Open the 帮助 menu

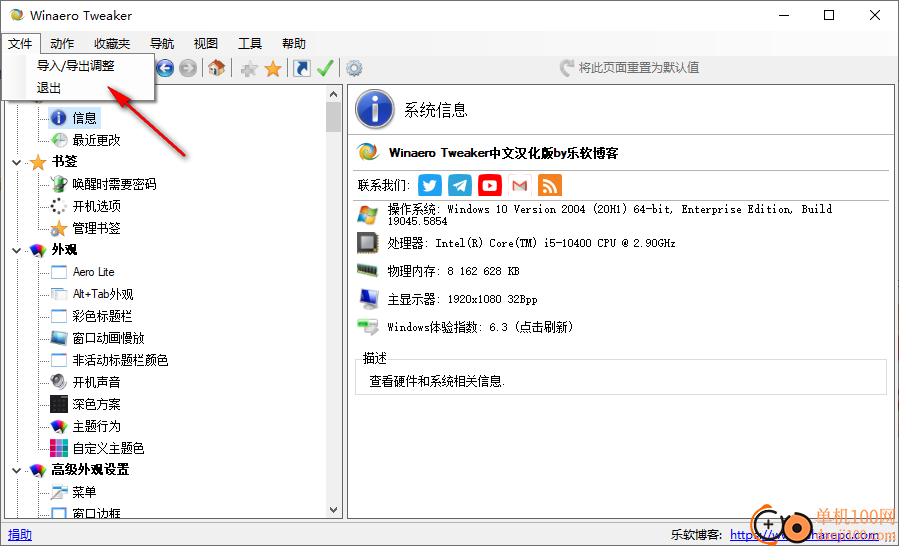[294, 44]
